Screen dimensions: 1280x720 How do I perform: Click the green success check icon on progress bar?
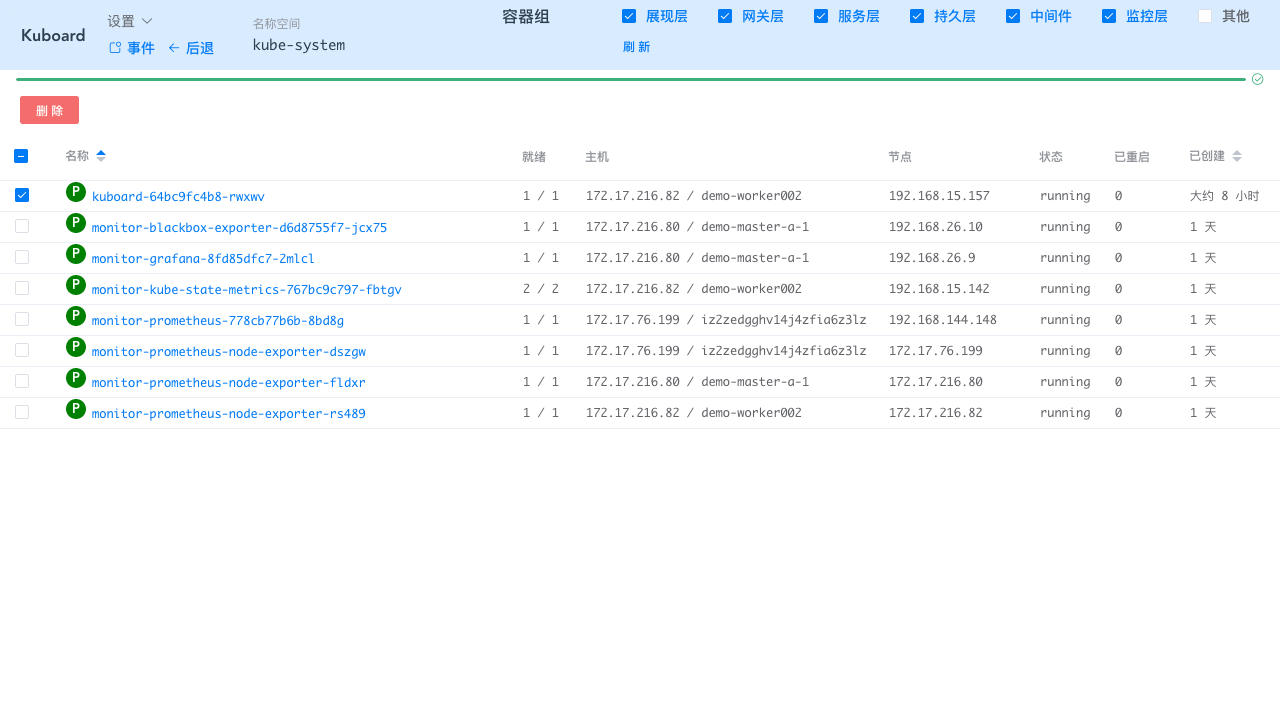coord(1257,79)
